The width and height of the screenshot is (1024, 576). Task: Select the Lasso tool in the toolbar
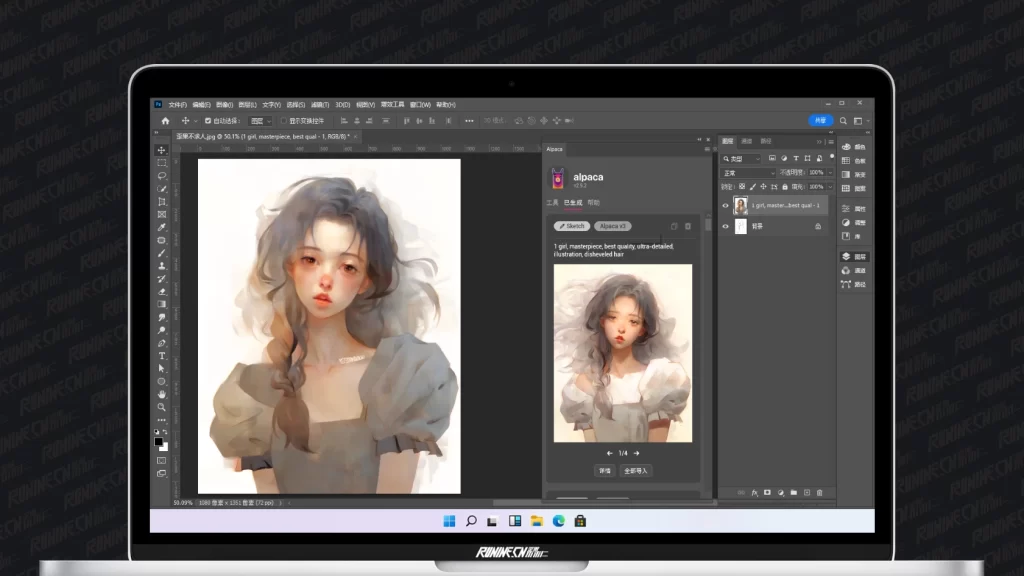(x=161, y=175)
